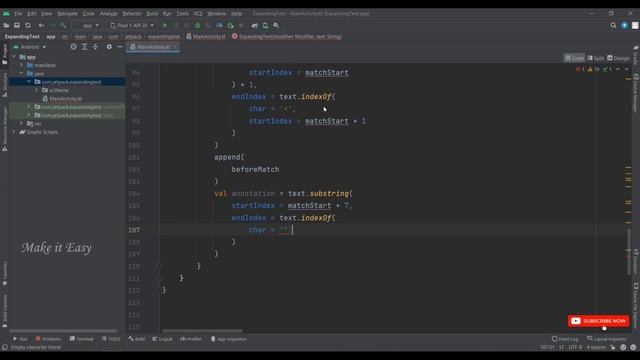The width and height of the screenshot is (640, 360).
Task: Toggle the Favorites side tool window
Action: [4, 273]
